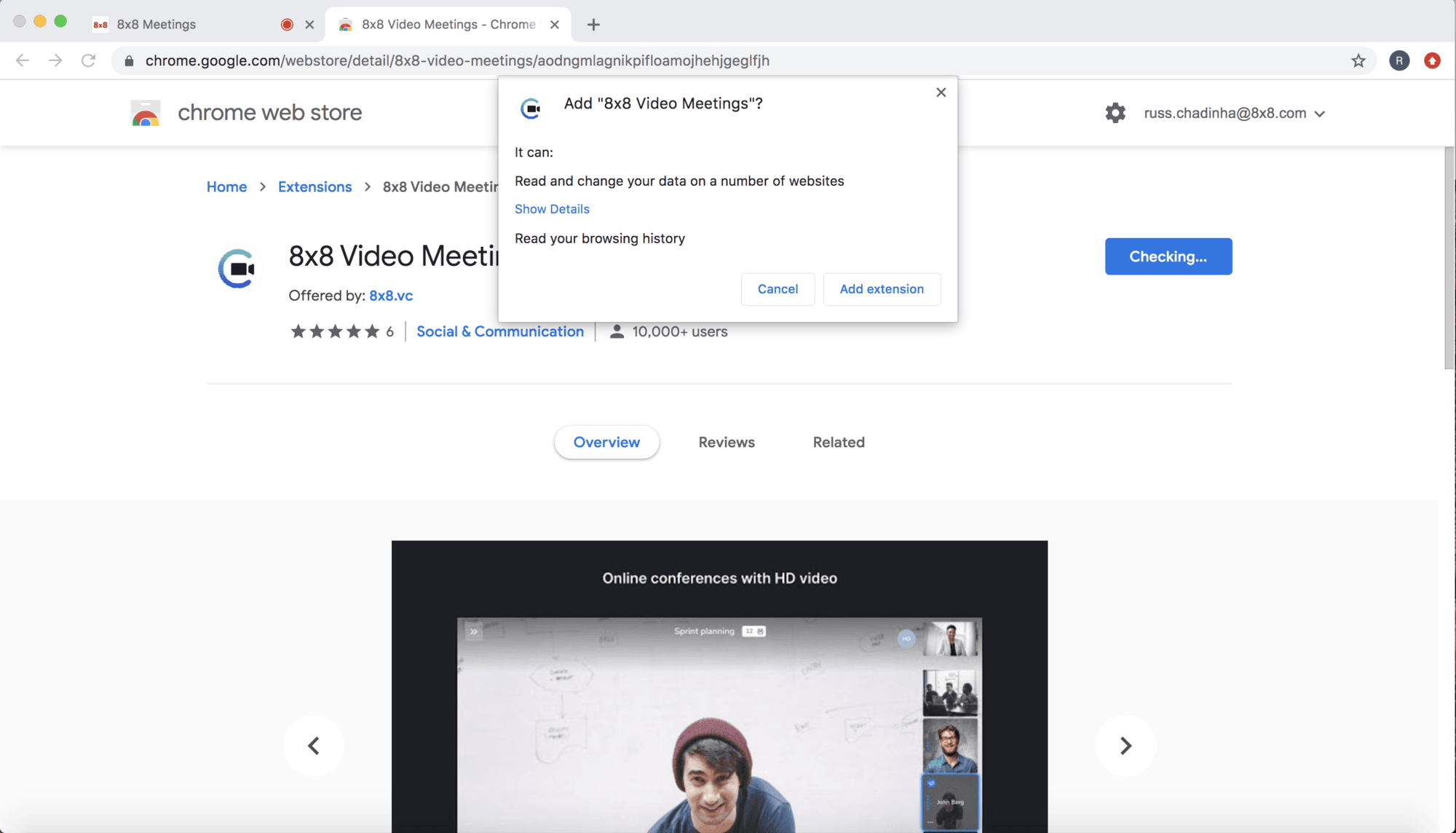Open the Reviews tab
This screenshot has height=833, width=1456.
click(727, 442)
